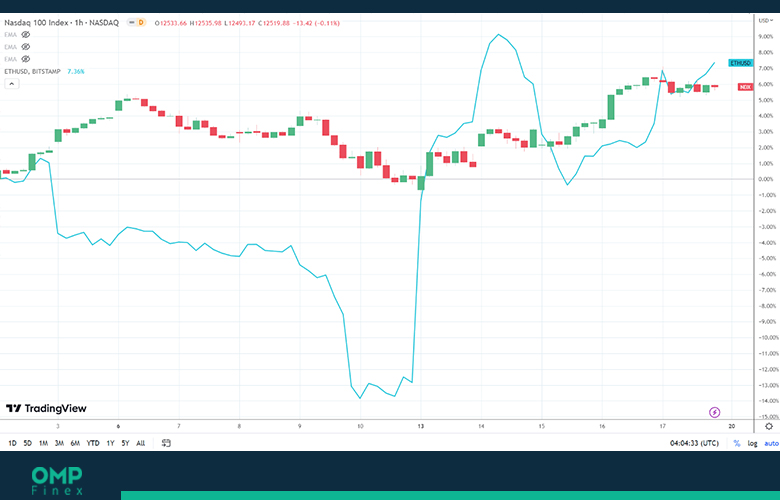Set time range to 6M
This screenshot has width=780, height=500.
point(75,443)
